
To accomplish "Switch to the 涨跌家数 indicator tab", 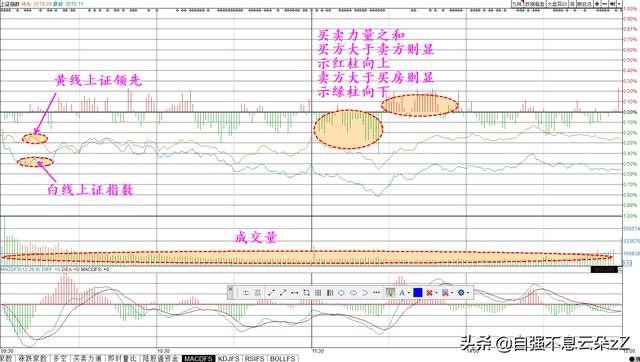I will tap(32, 358).
